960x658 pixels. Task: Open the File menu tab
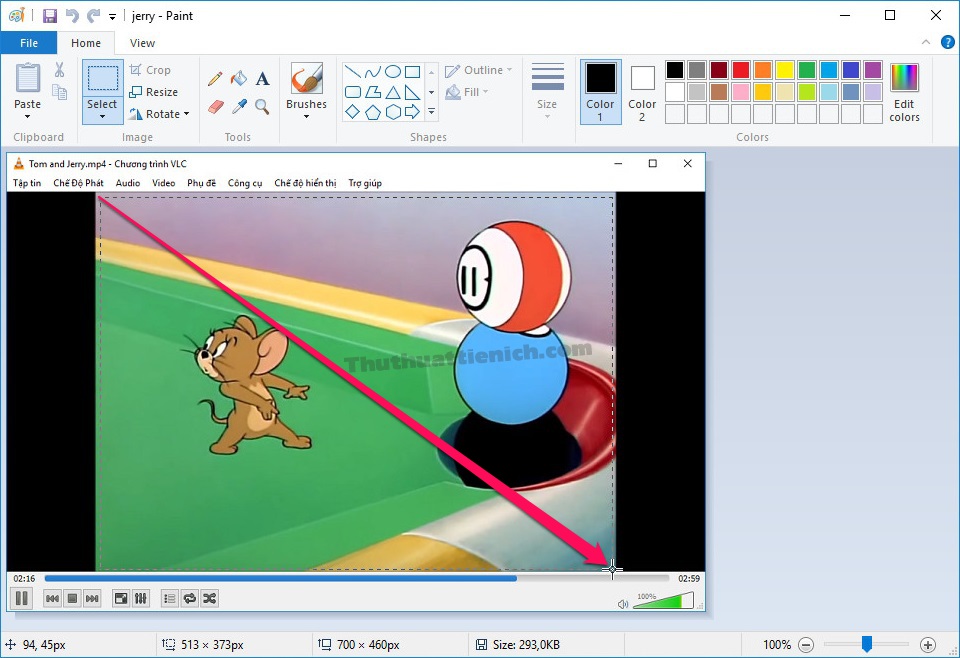[29, 43]
